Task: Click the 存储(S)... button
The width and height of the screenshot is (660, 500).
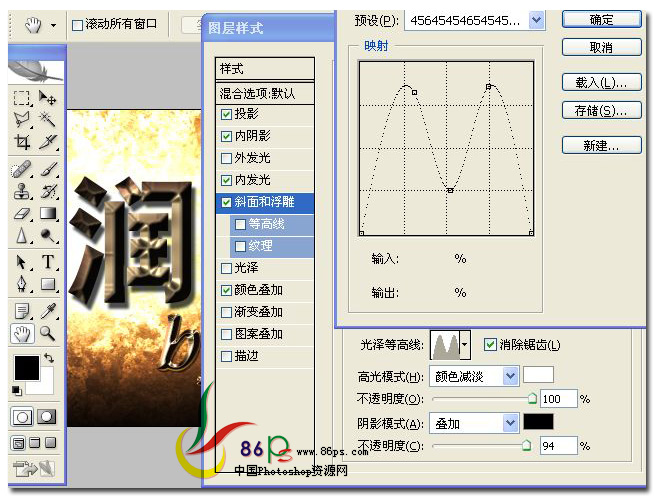Action: point(601,111)
